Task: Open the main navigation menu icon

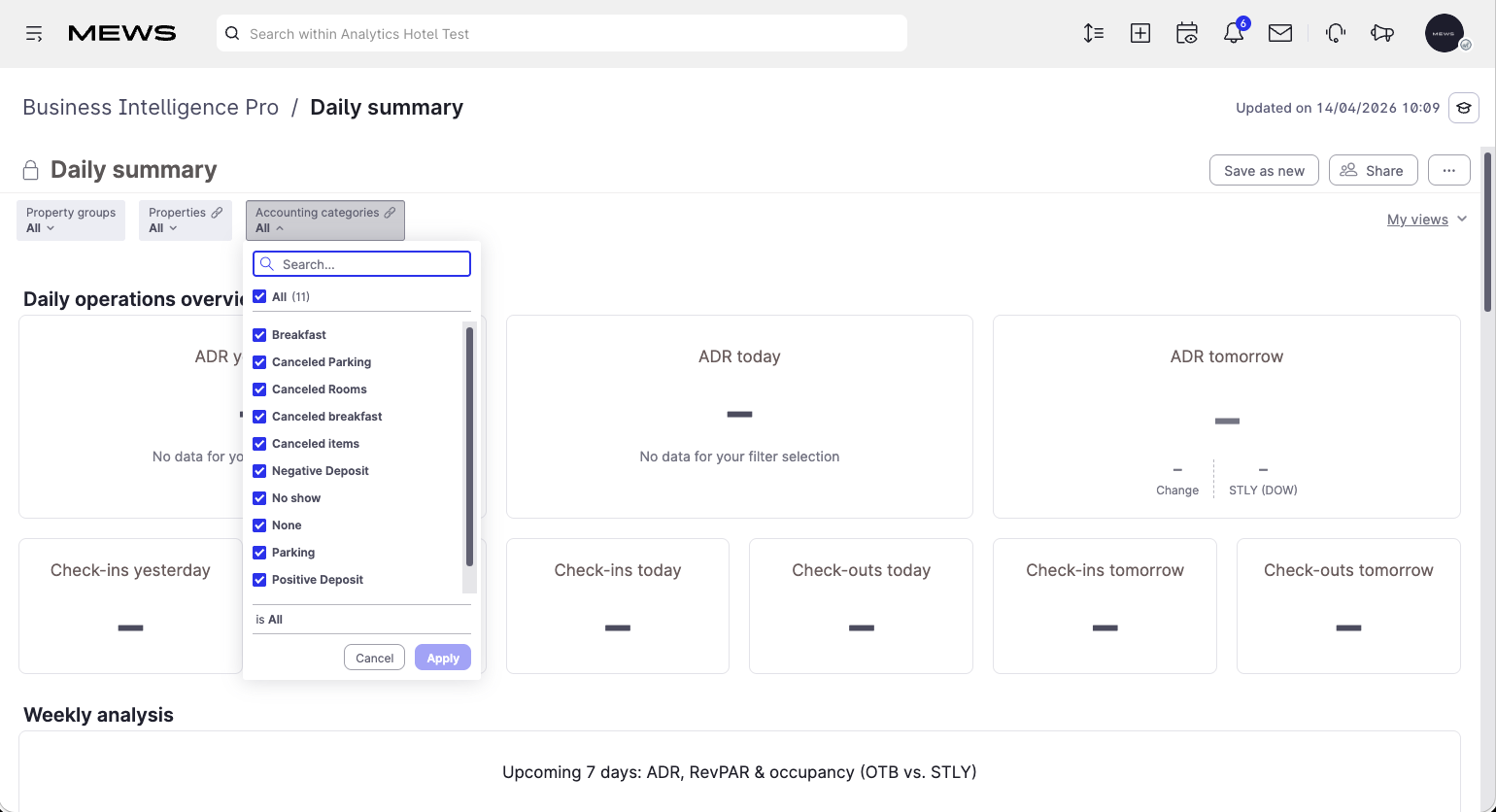Action: coord(34,34)
